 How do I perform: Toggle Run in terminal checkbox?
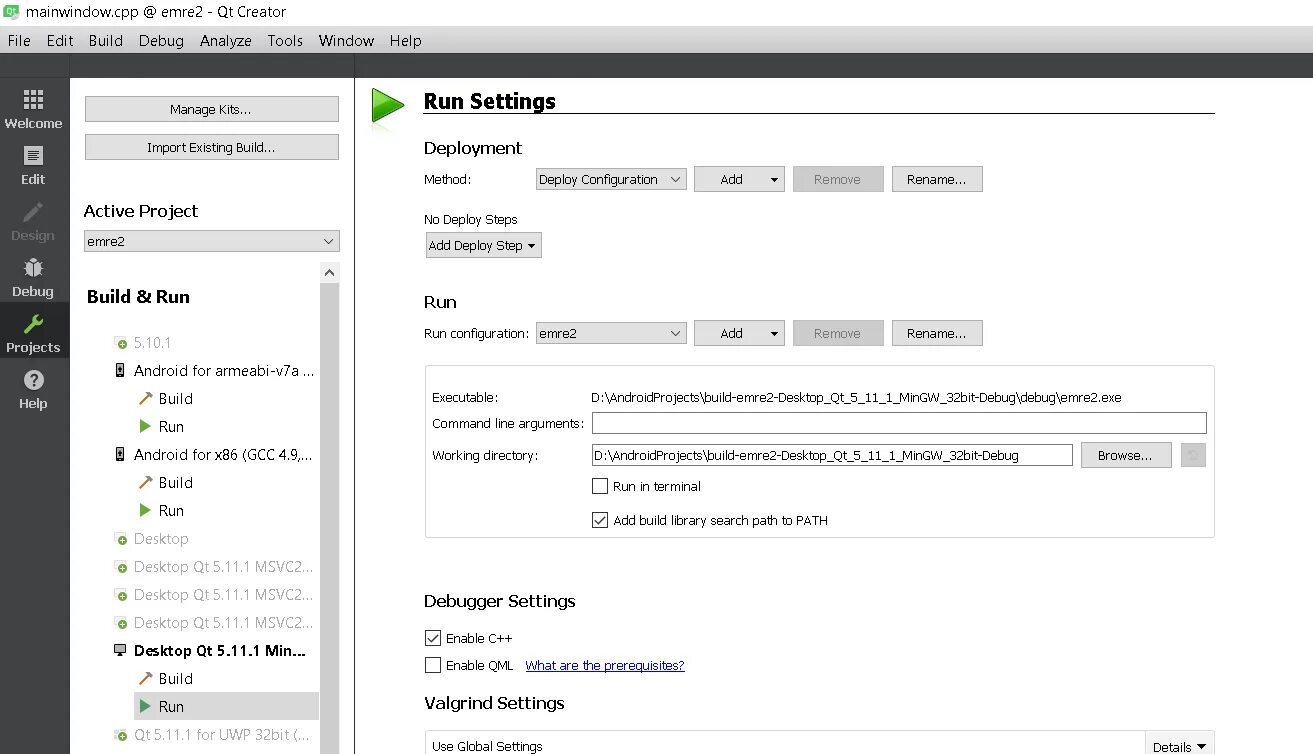[x=600, y=486]
